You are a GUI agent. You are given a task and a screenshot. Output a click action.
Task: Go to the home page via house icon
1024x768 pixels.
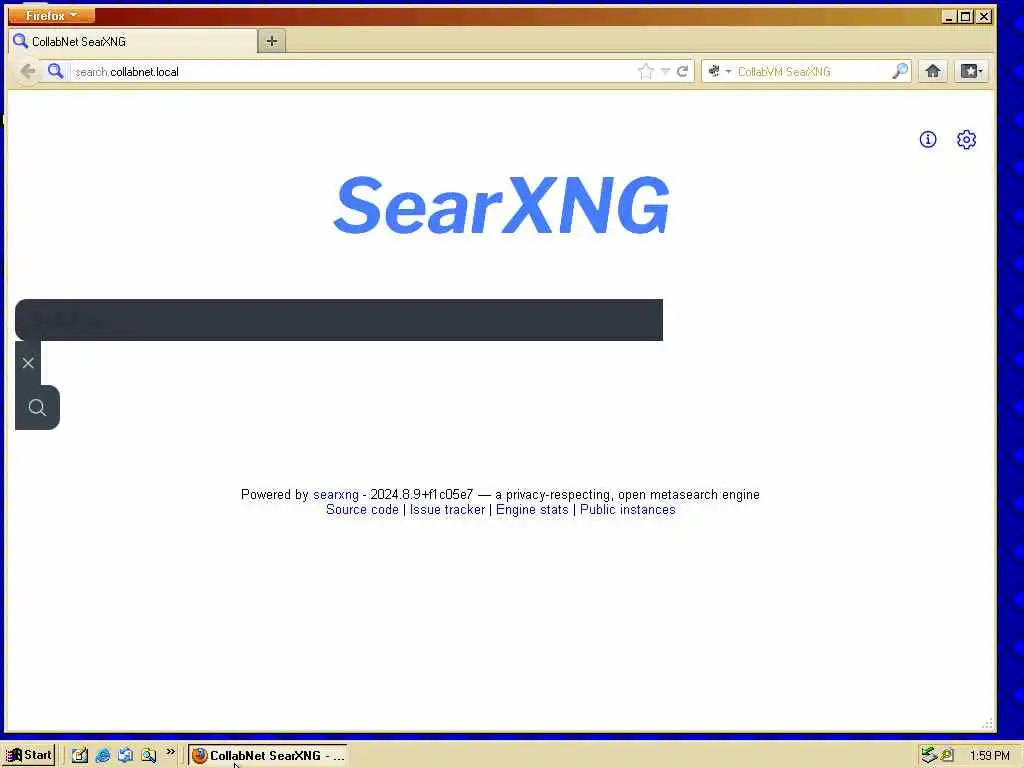[933, 71]
